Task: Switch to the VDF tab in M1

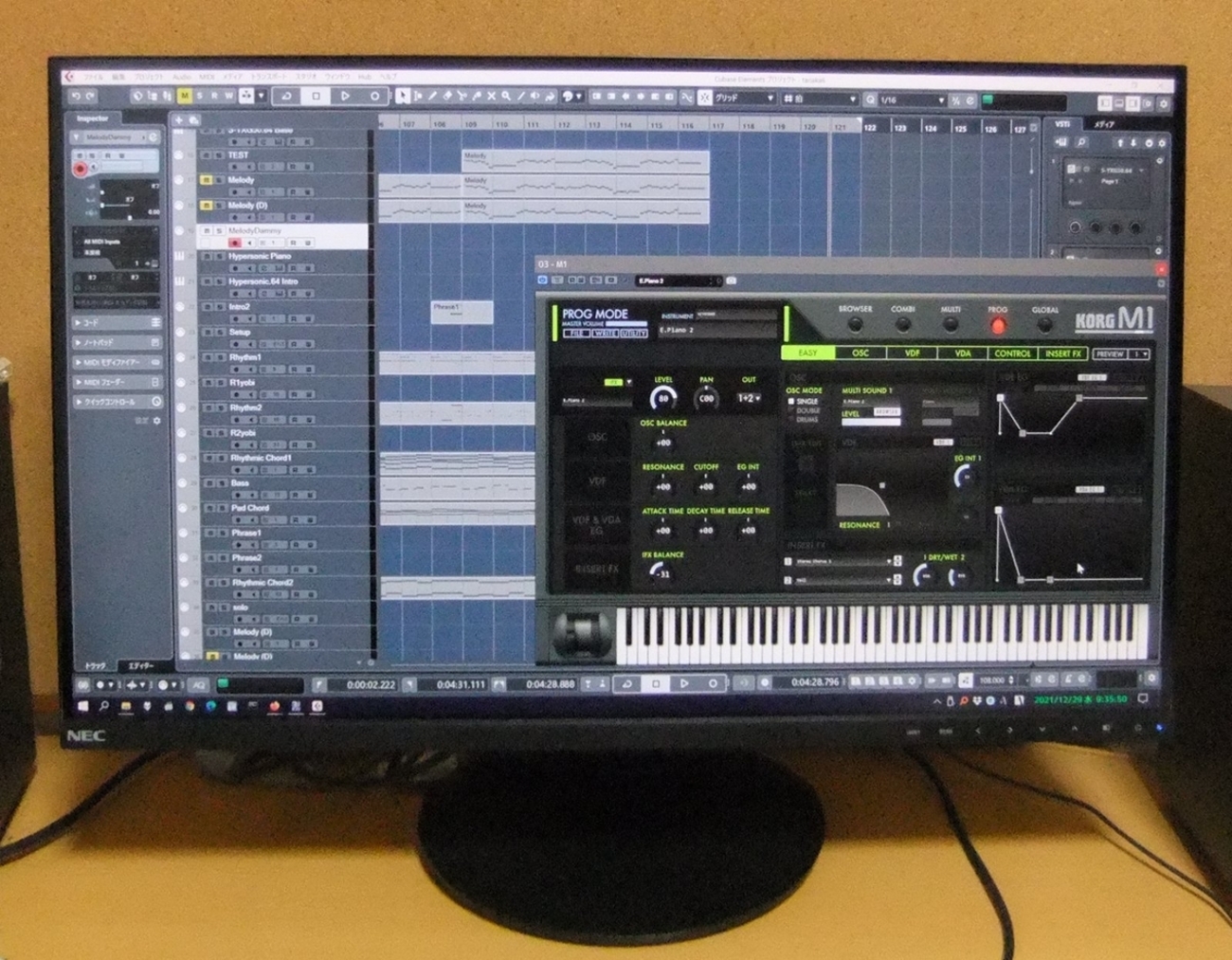Action: pyautogui.click(x=912, y=353)
